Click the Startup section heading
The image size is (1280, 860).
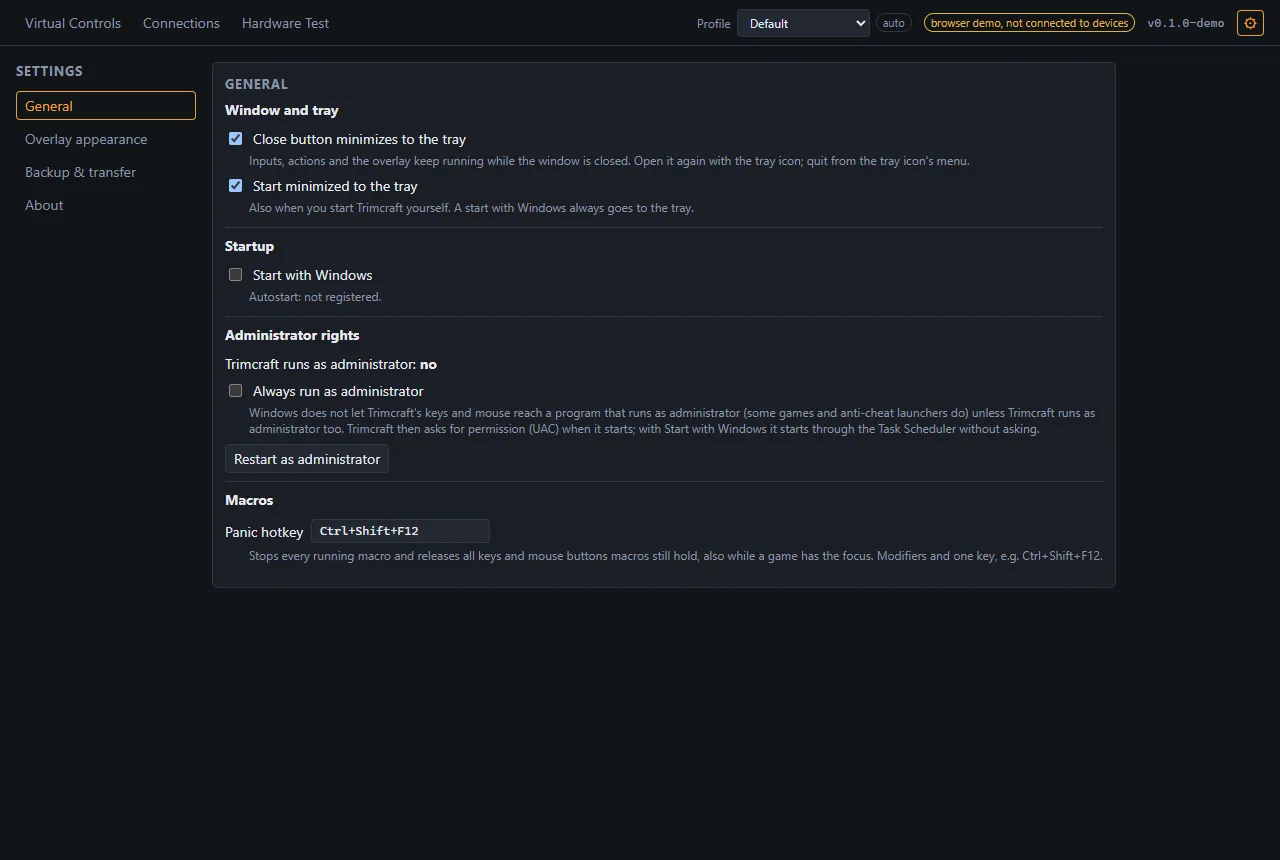[249, 246]
